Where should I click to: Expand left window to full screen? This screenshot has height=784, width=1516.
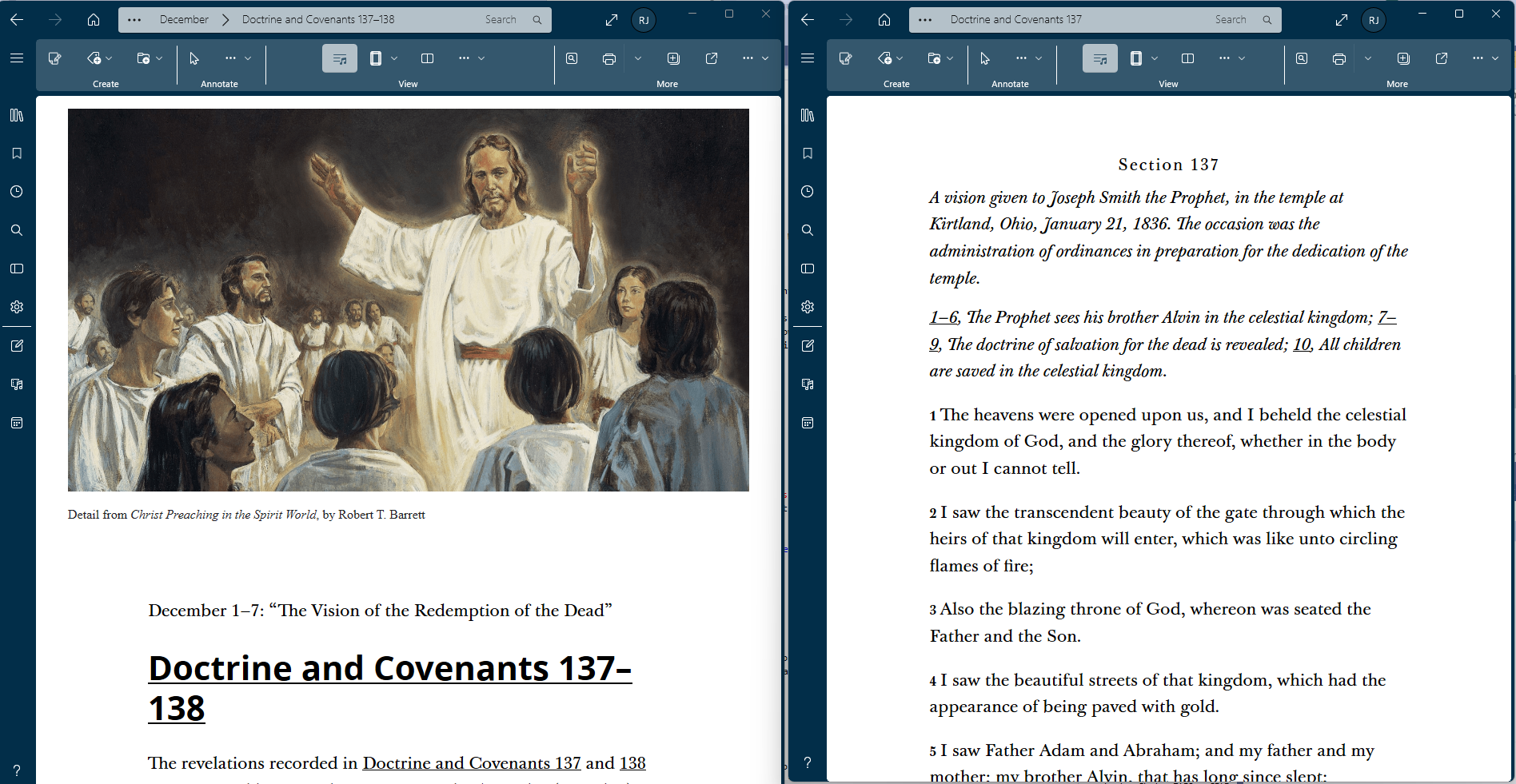point(612,20)
